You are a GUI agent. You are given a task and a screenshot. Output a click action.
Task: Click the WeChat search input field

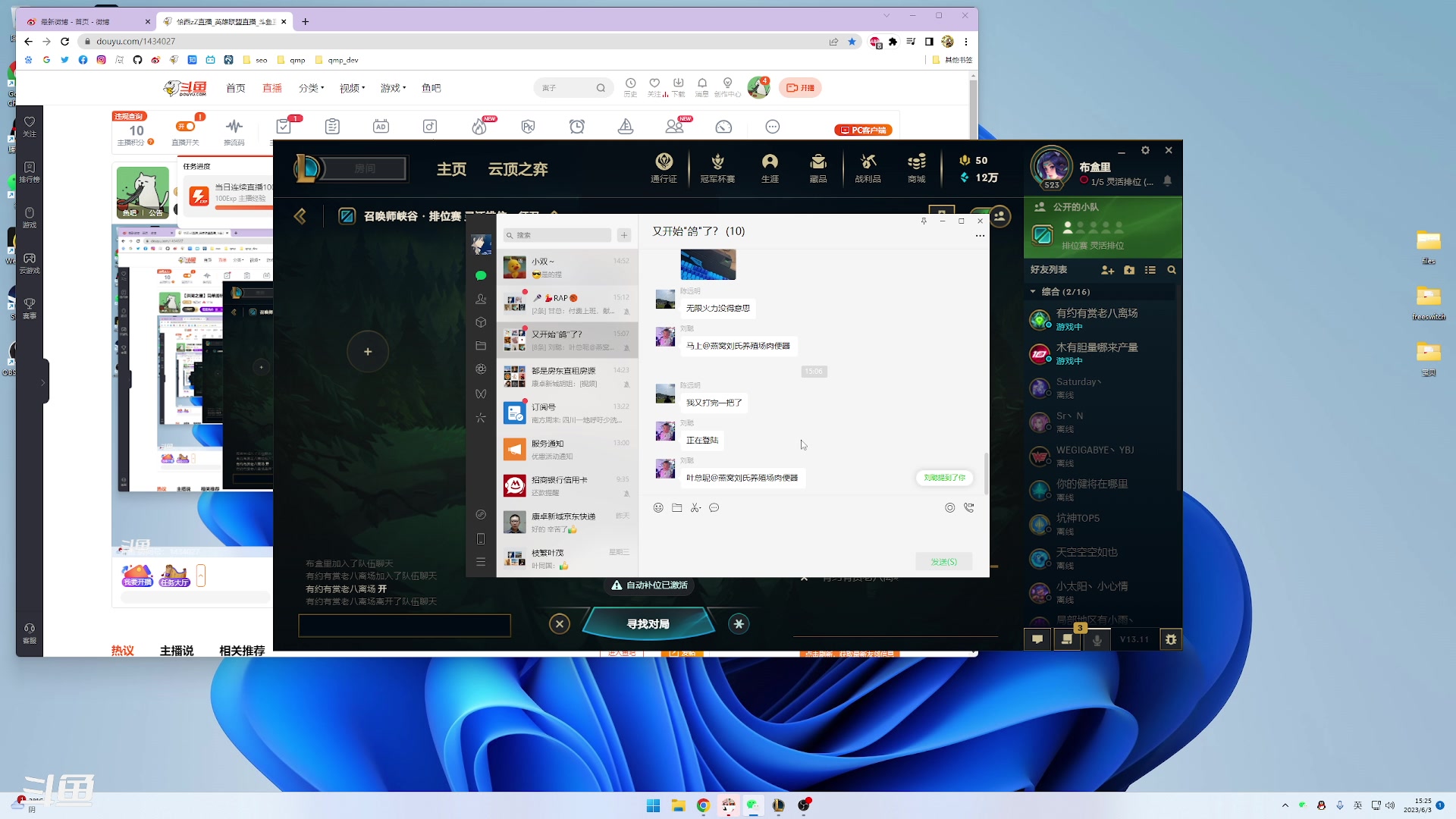(558, 235)
